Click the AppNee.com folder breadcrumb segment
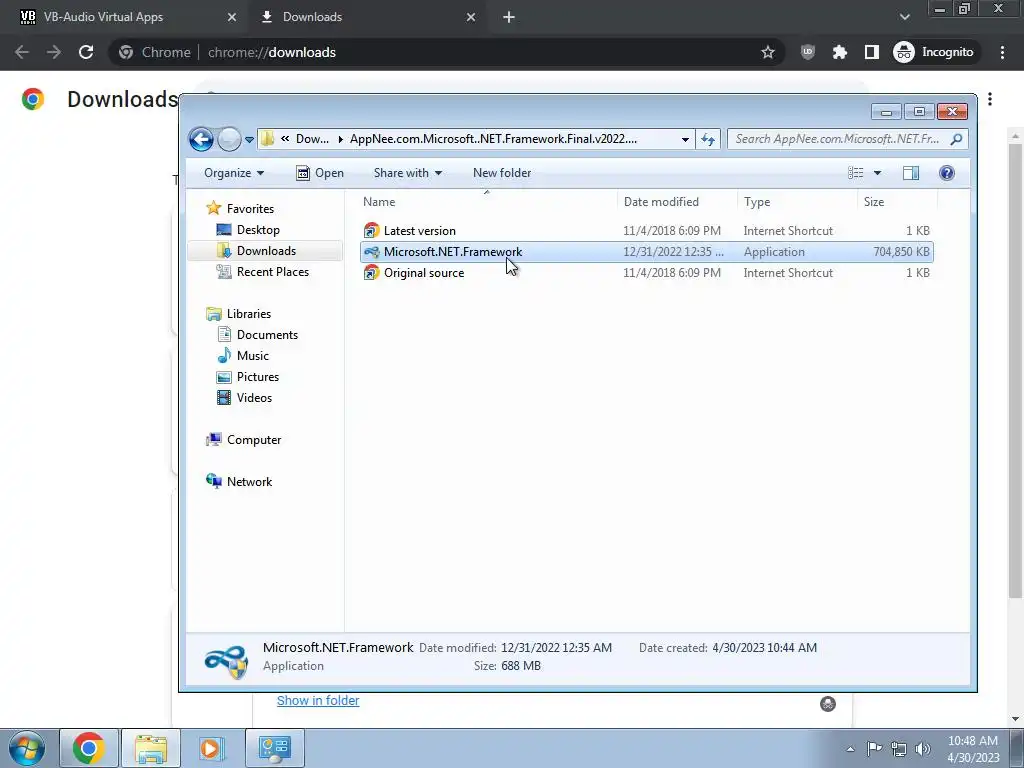Viewport: 1024px width, 768px height. 493,139
